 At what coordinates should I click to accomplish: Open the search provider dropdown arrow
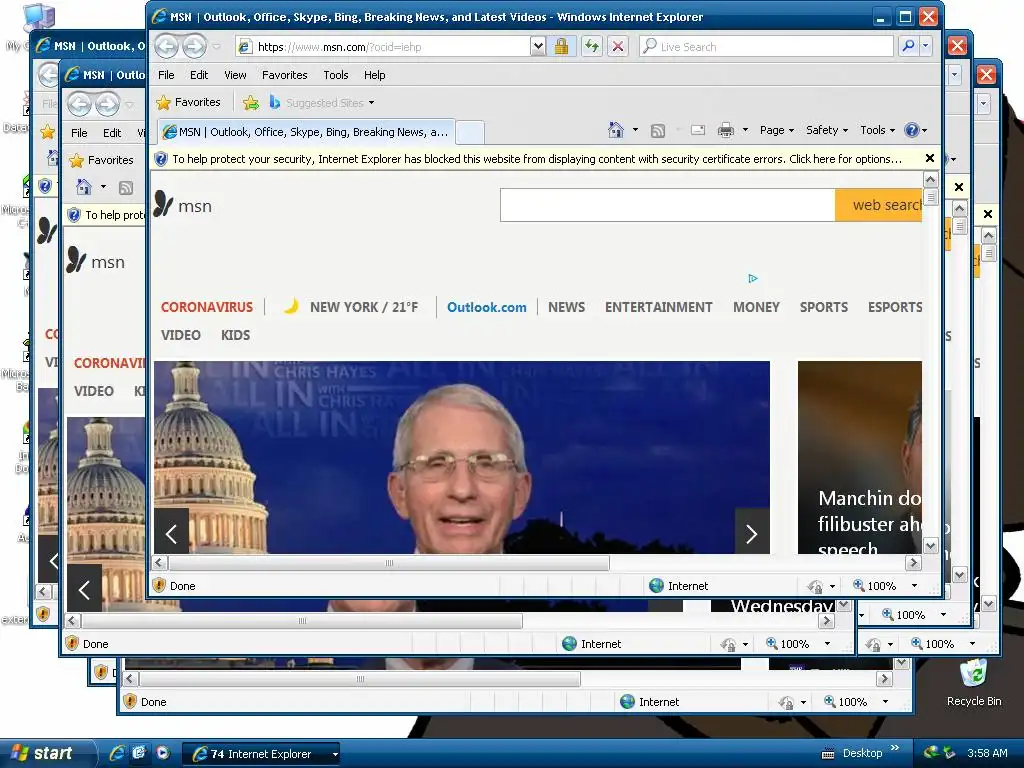(925, 46)
